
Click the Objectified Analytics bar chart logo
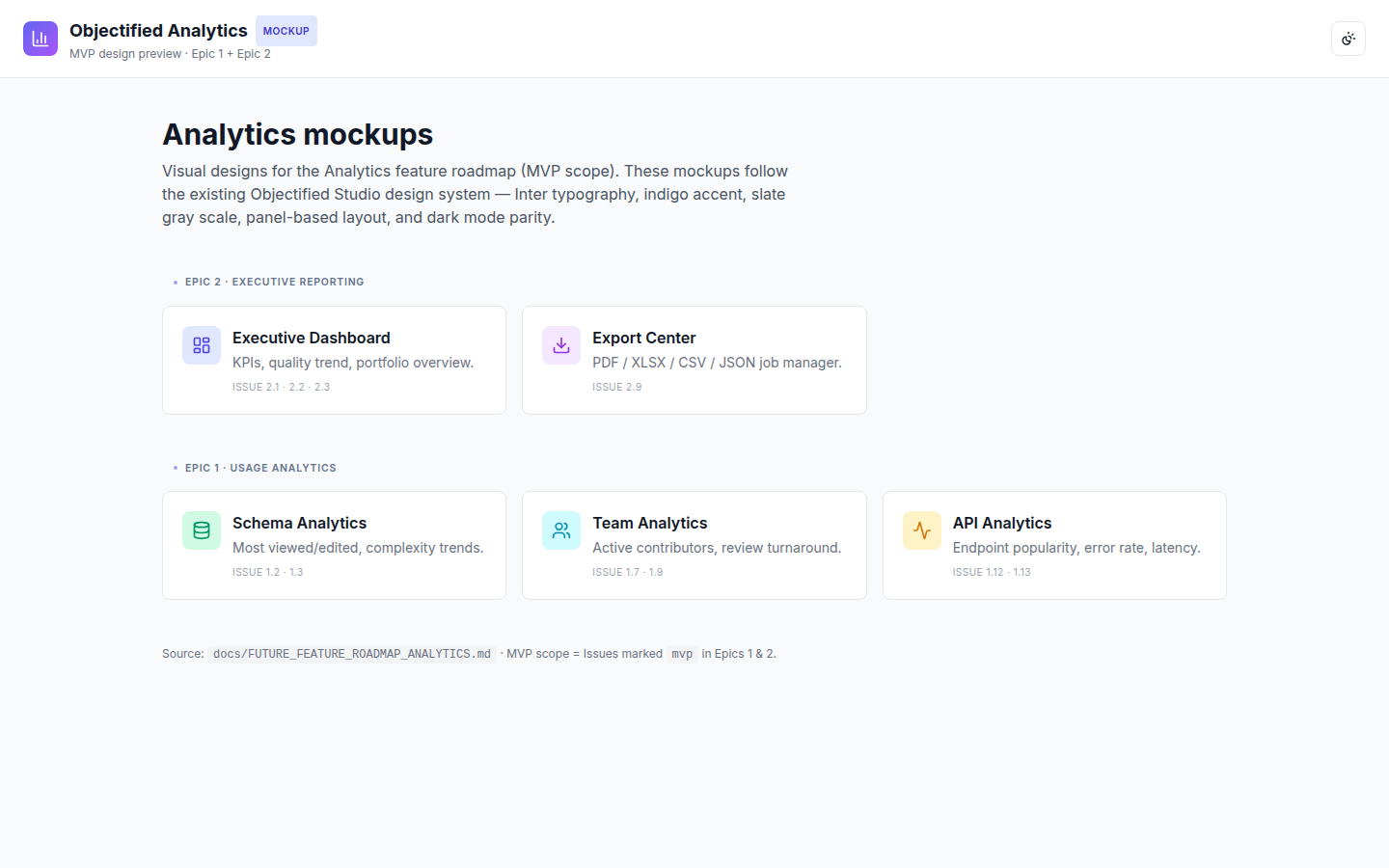pos(41,39)
